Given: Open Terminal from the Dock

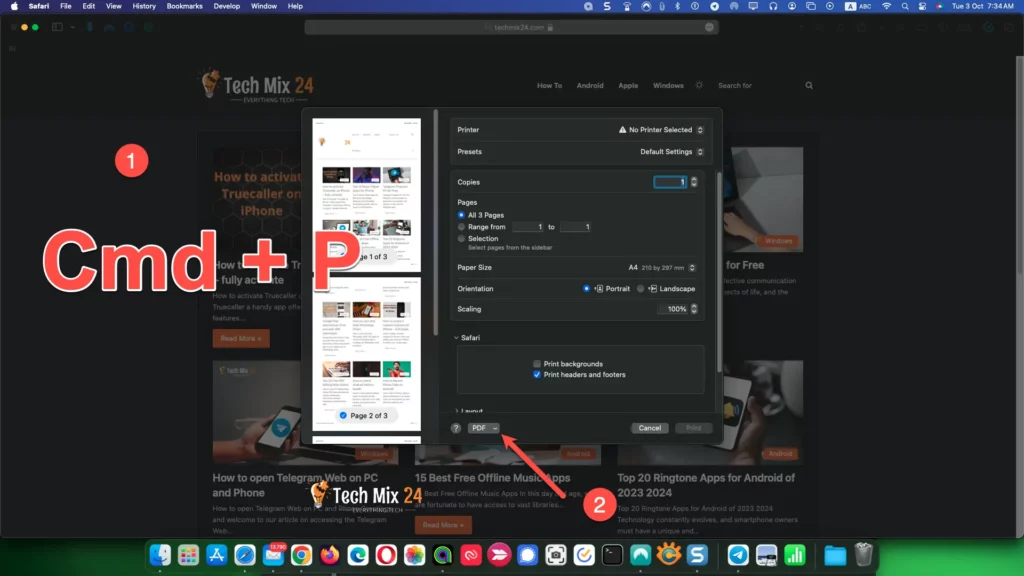Looking at the screenshot, I should pyautogui.click(x=612, y=555).
